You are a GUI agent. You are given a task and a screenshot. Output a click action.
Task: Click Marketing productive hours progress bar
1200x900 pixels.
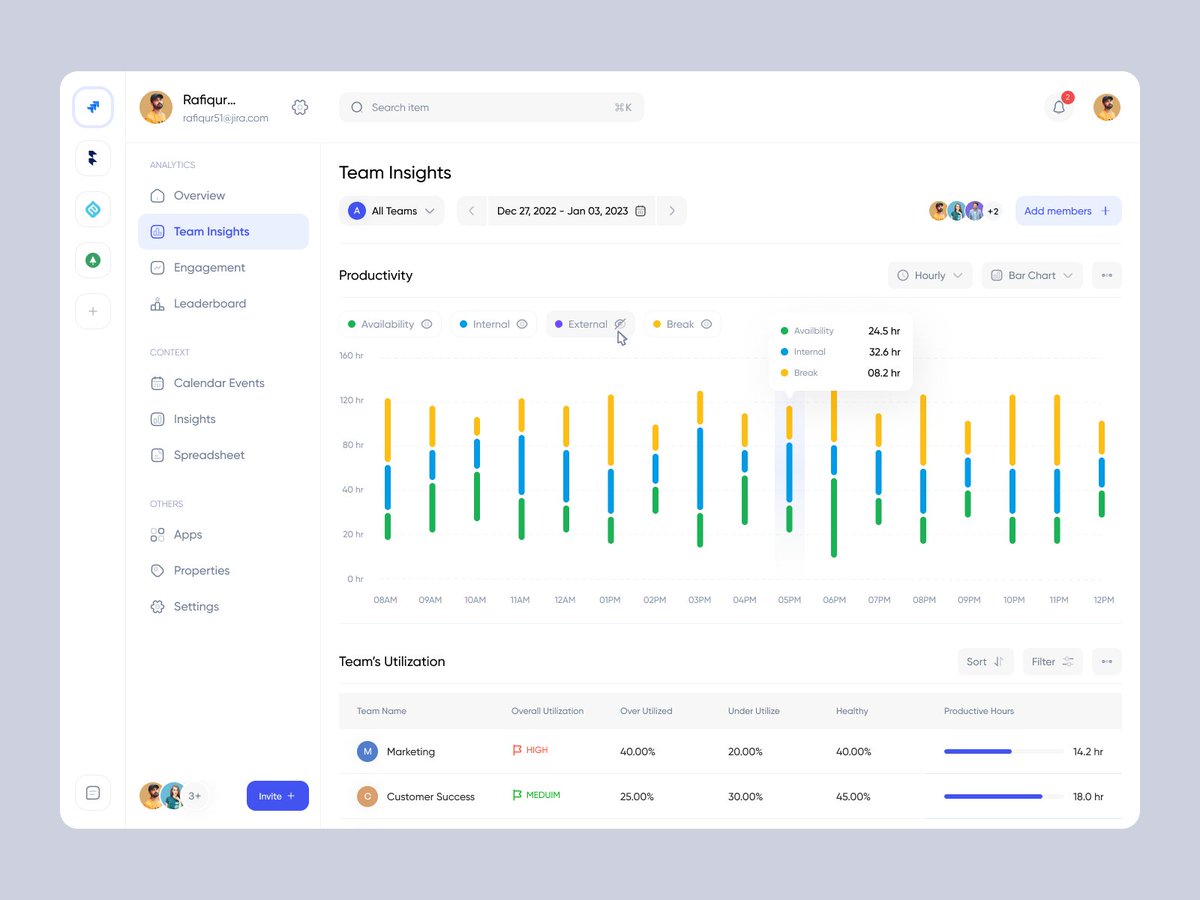pyautogui.click(x=1003, y=751)
